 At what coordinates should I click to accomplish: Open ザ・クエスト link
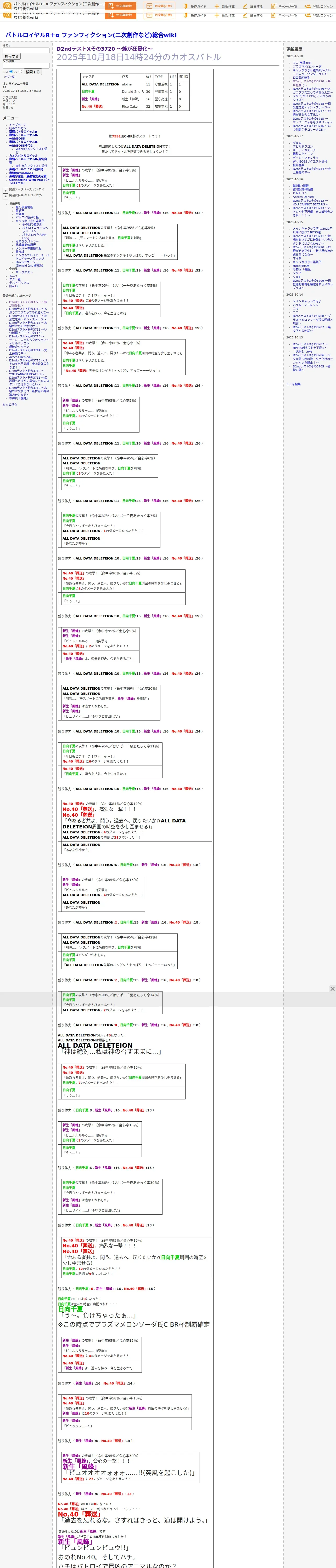tap(24, 272)
